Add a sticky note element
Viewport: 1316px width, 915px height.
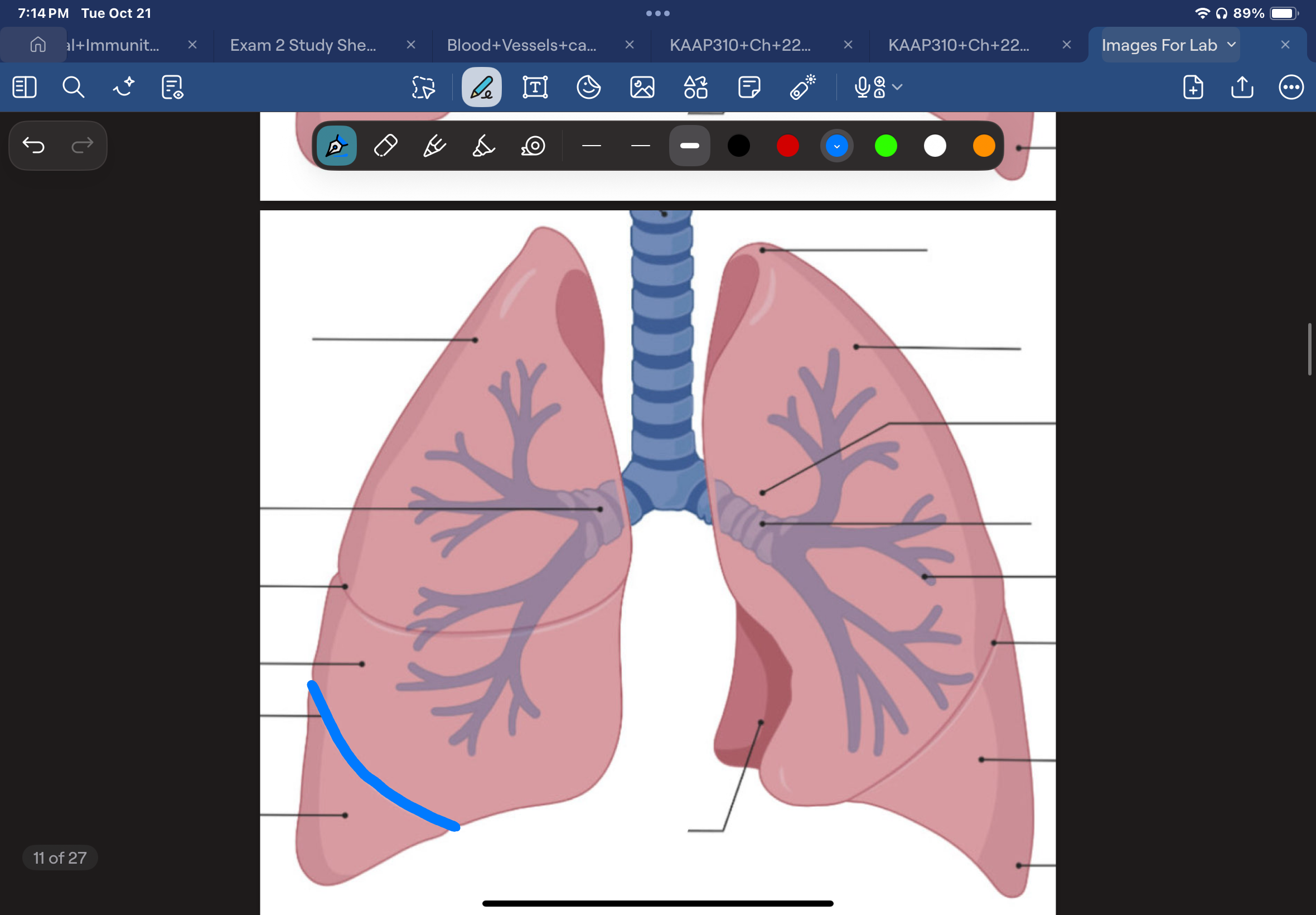[x=749, y=87]
